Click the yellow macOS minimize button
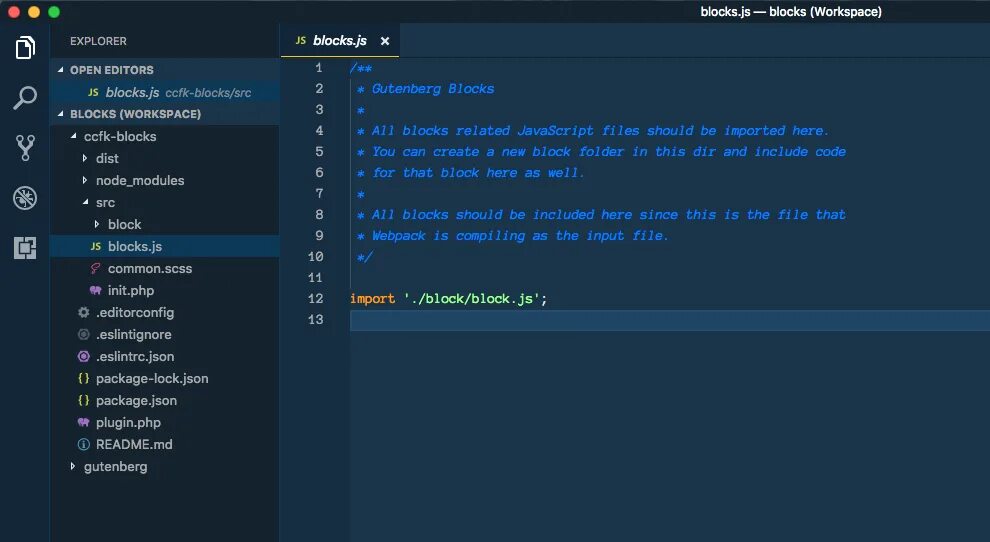Screen dimensions: 990x542 (x=34, y=11)
